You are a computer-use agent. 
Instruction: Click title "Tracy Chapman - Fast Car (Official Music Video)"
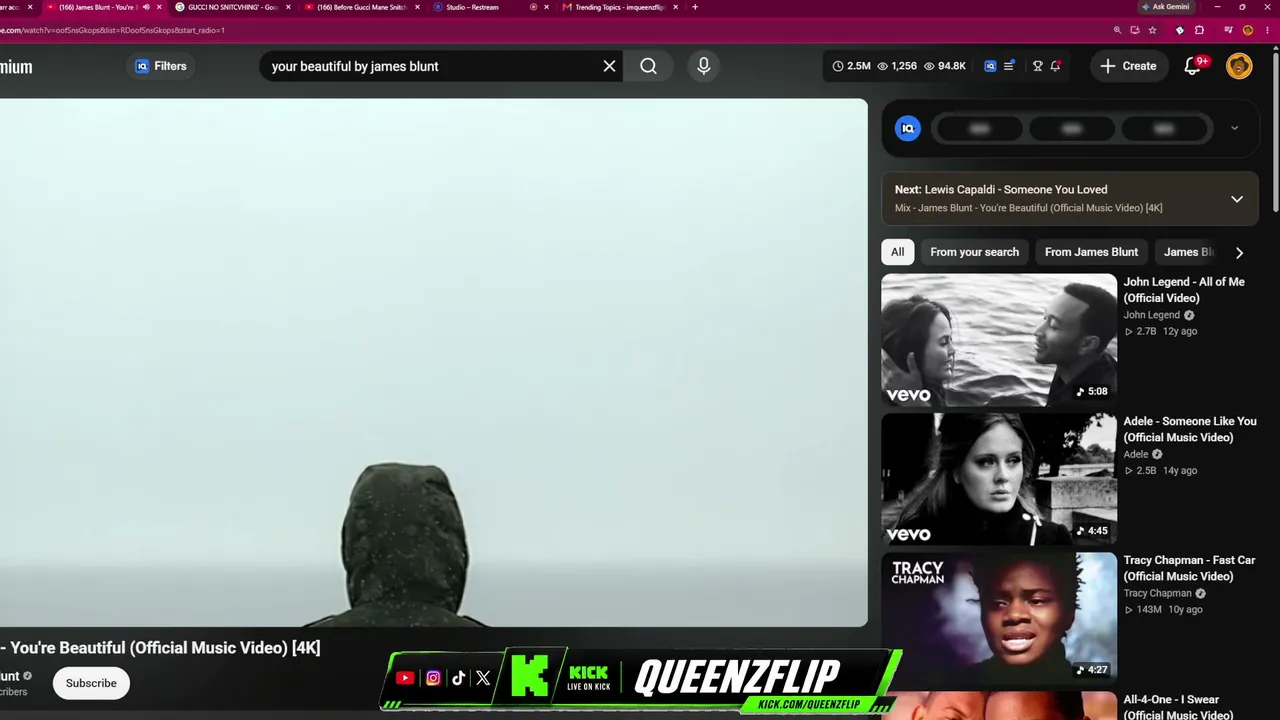pos(1189,568)
